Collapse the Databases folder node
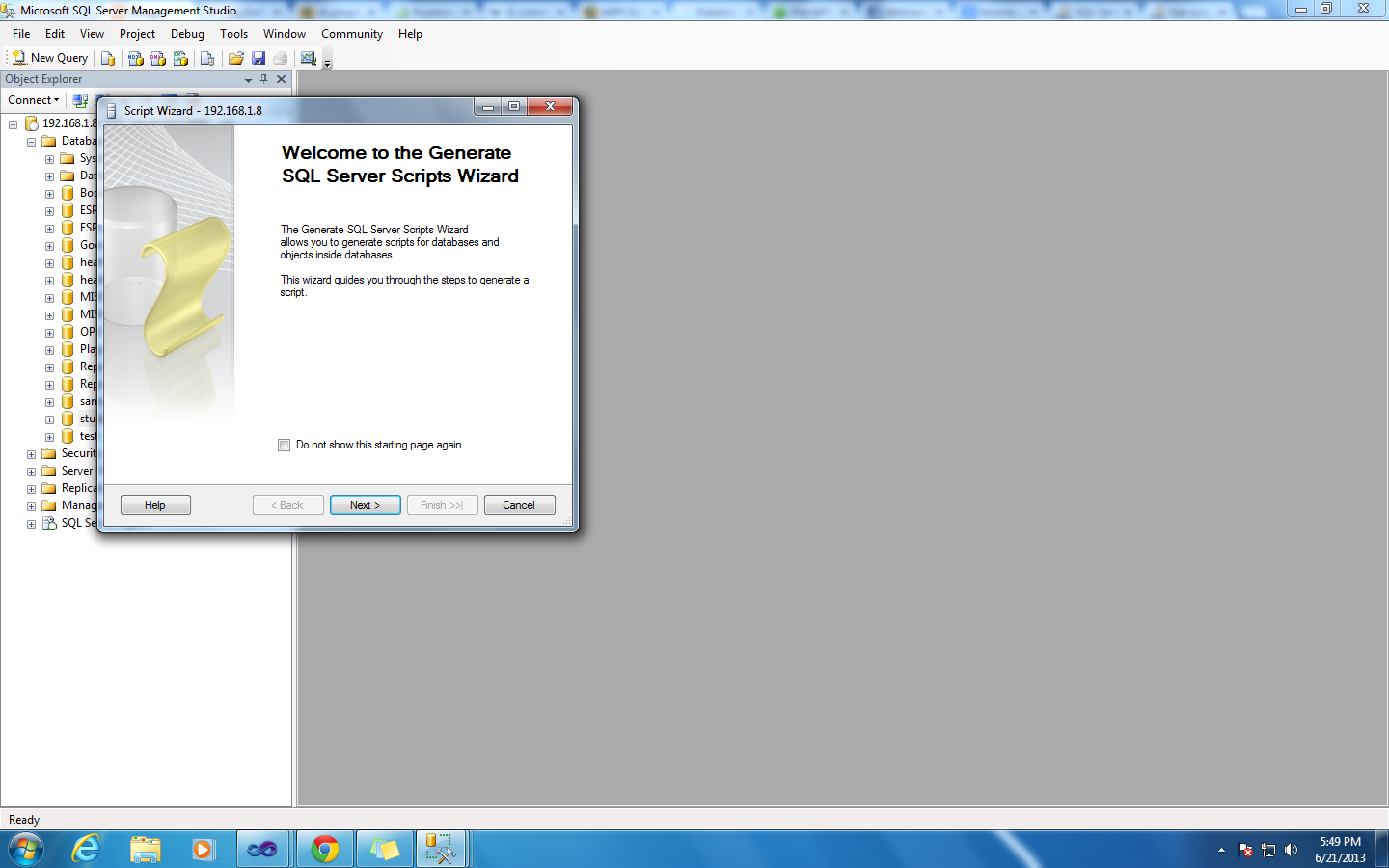Image resolution: width=1389 pixels, height=868 pixels. pyautogui.click(x=31, y=142)
